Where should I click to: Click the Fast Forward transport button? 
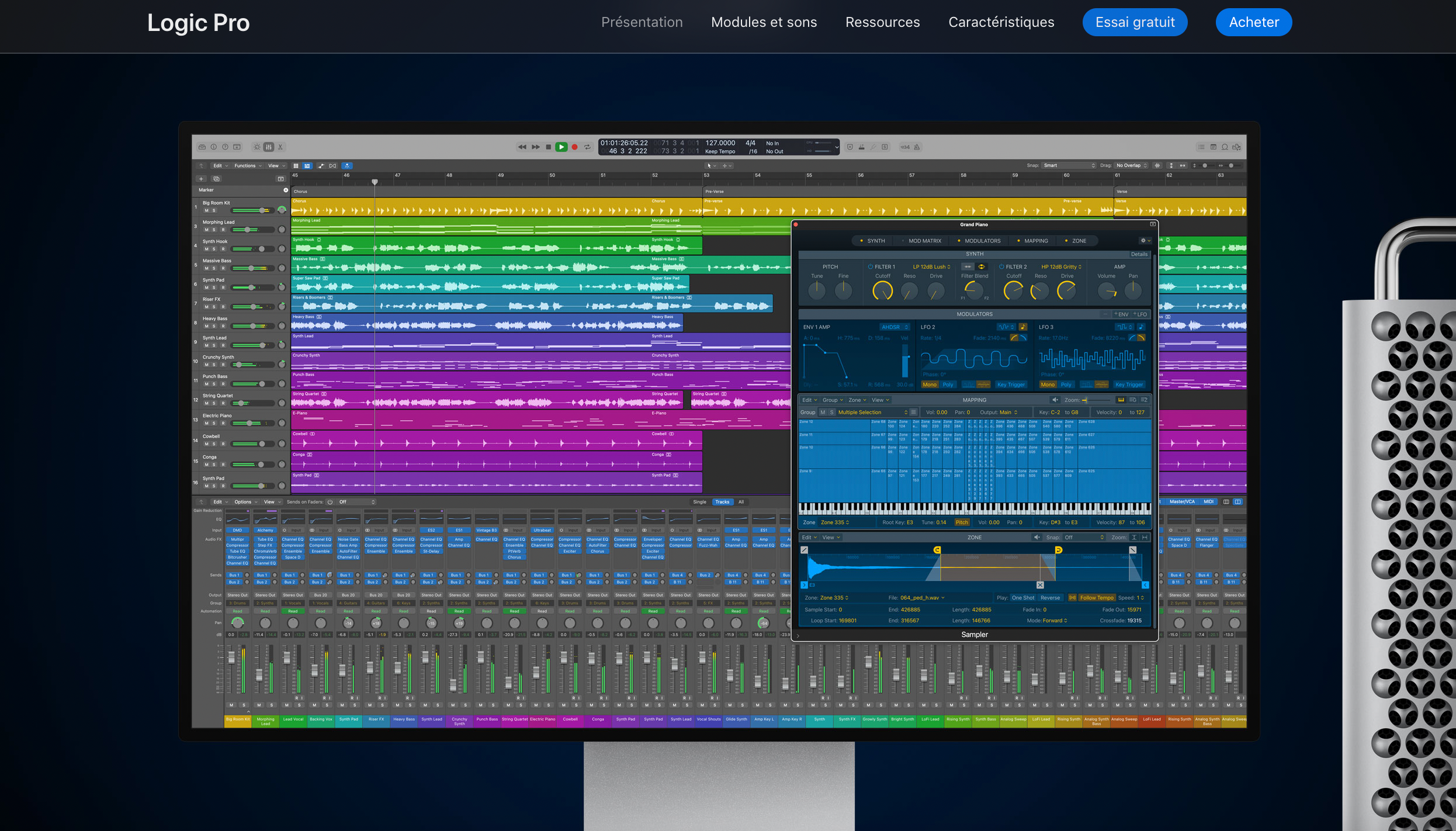coord(535,147)
